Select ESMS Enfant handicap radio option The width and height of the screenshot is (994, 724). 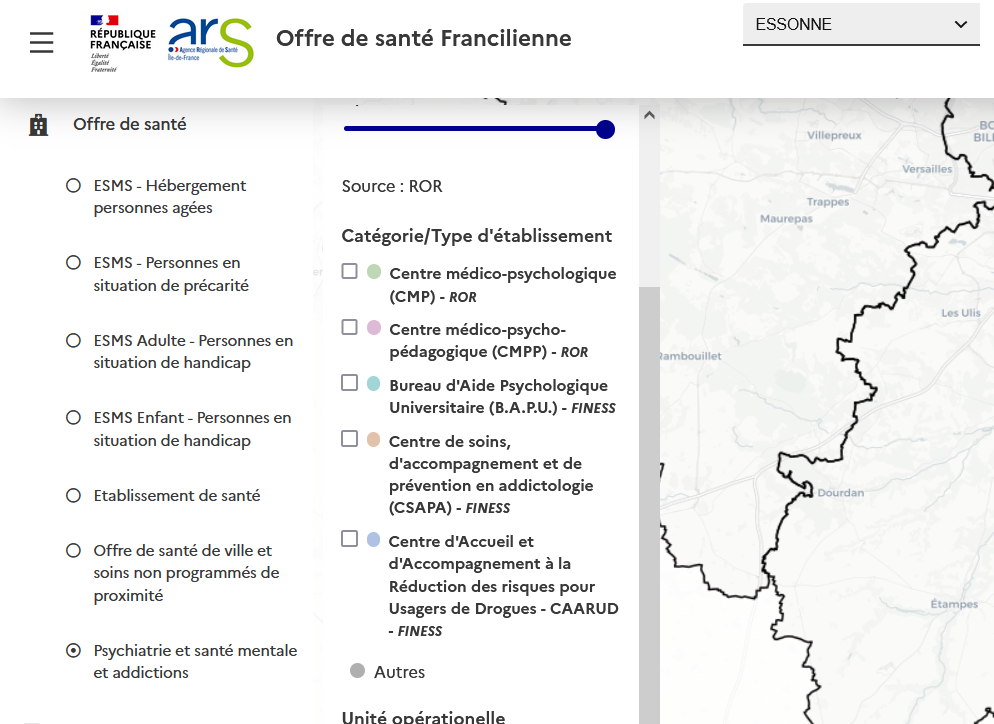[74, 418]
